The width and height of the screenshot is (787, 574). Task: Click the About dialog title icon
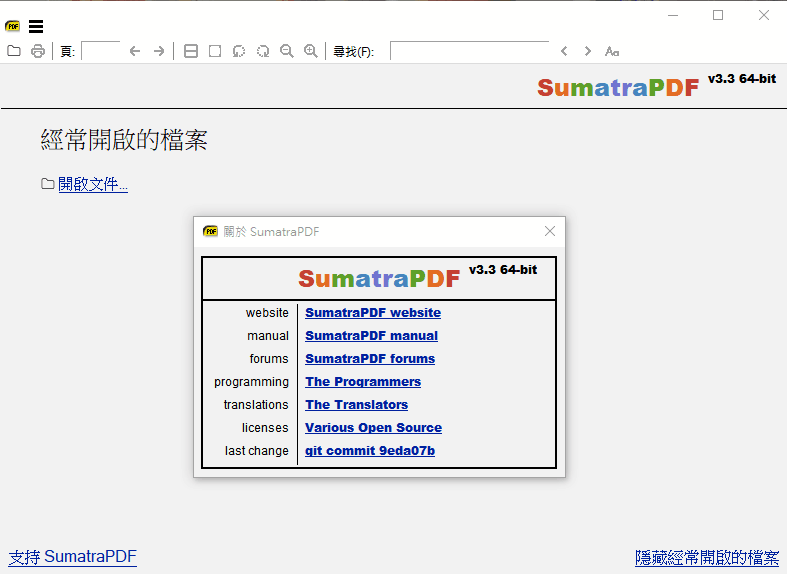pyautogui.click(x=210, y=231)
